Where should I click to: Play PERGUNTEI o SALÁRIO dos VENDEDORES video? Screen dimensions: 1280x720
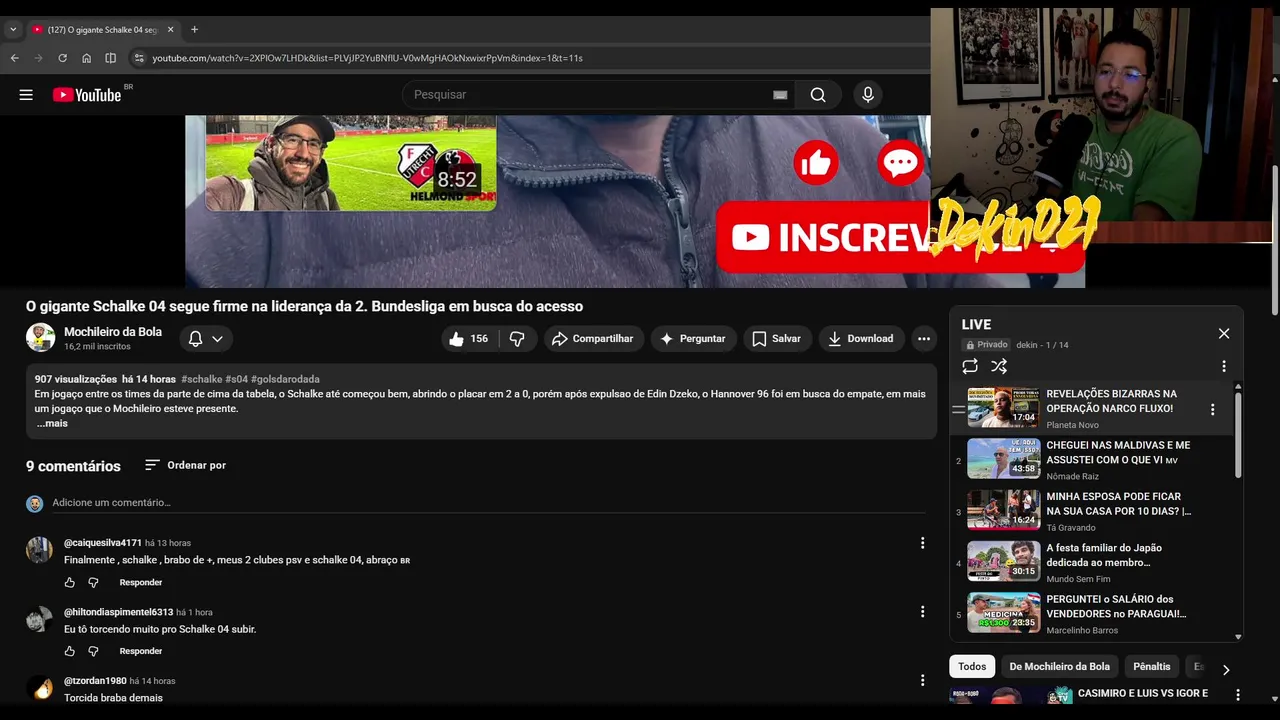point(1093,613)
